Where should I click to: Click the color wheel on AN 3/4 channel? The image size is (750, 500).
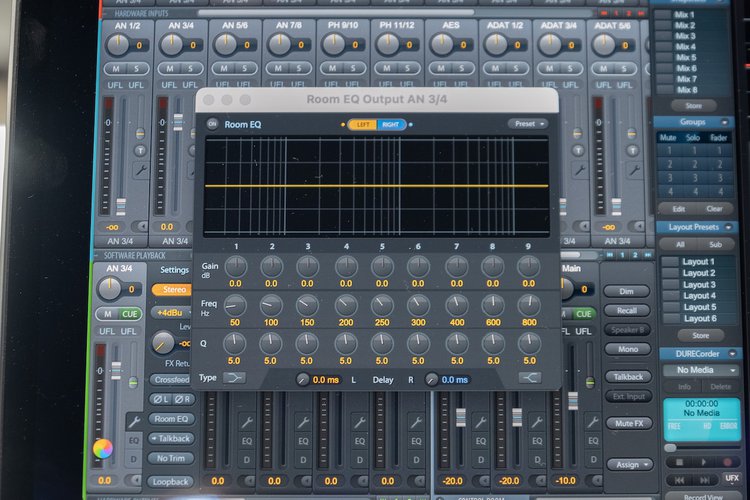coord(102,448)
